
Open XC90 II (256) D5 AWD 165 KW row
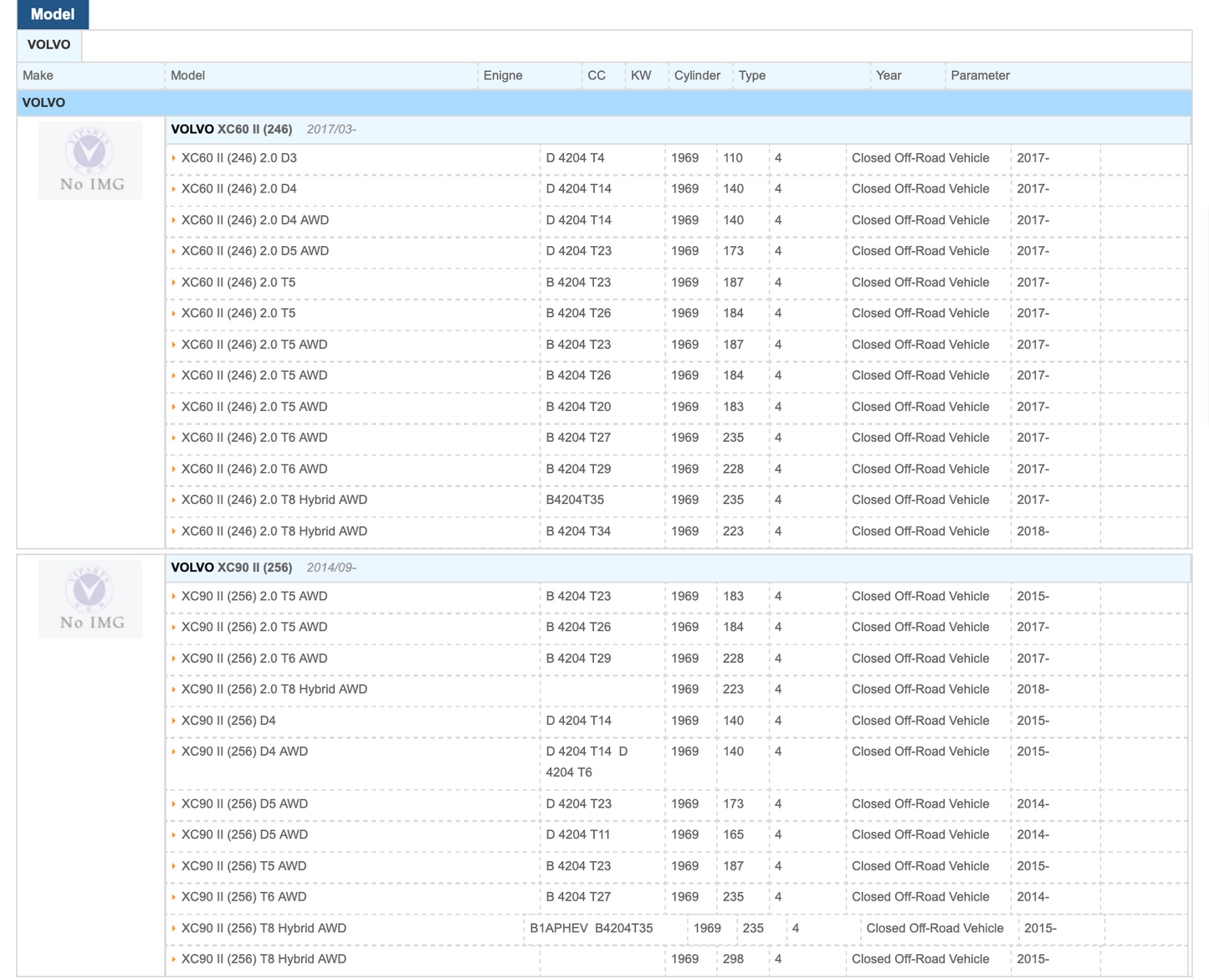pyautogui.click(x=677, y=835)
